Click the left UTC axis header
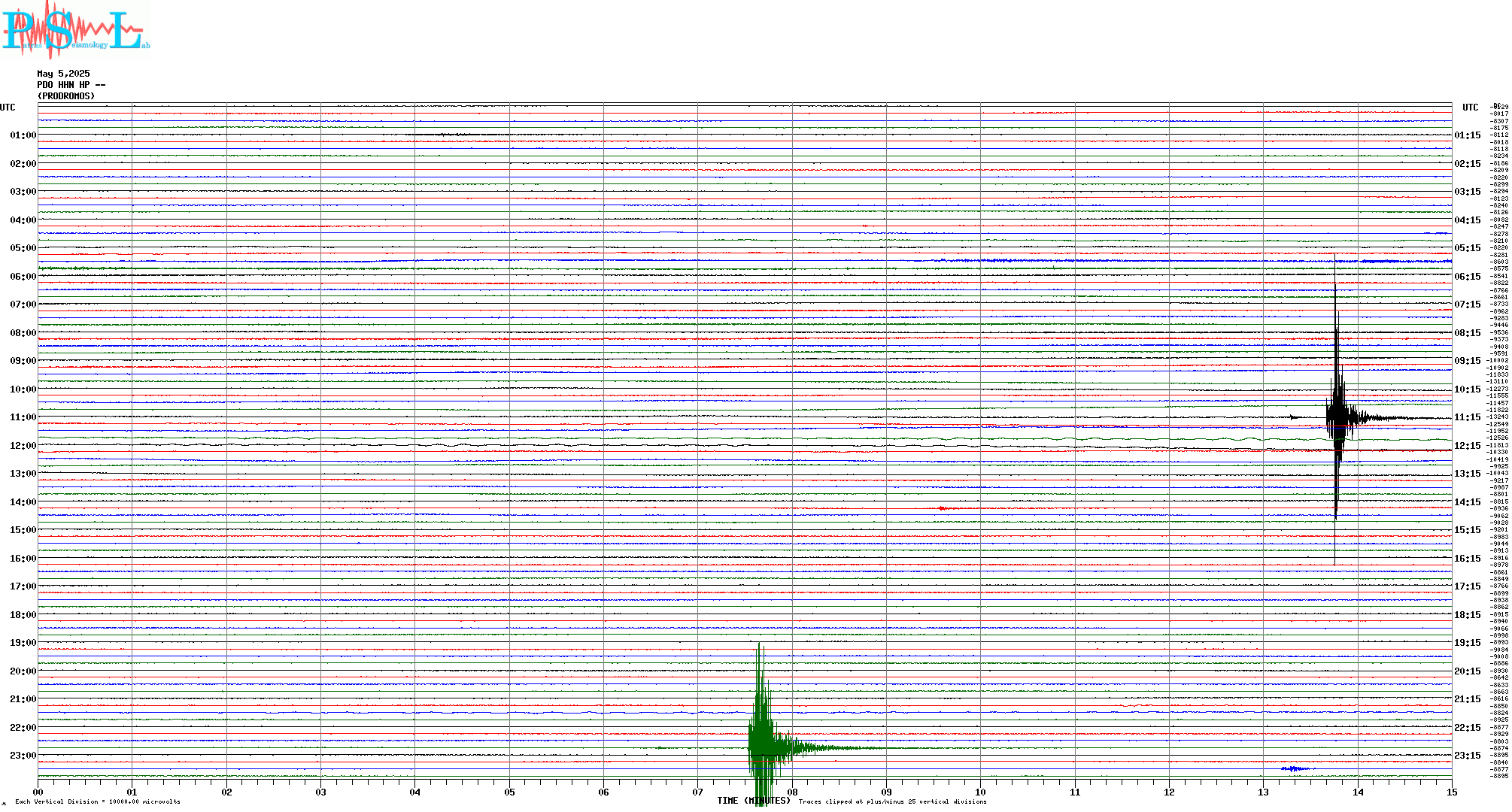The height and width of the screenshot is (812, 1512). pyautogui.click(x=8, y=108)
